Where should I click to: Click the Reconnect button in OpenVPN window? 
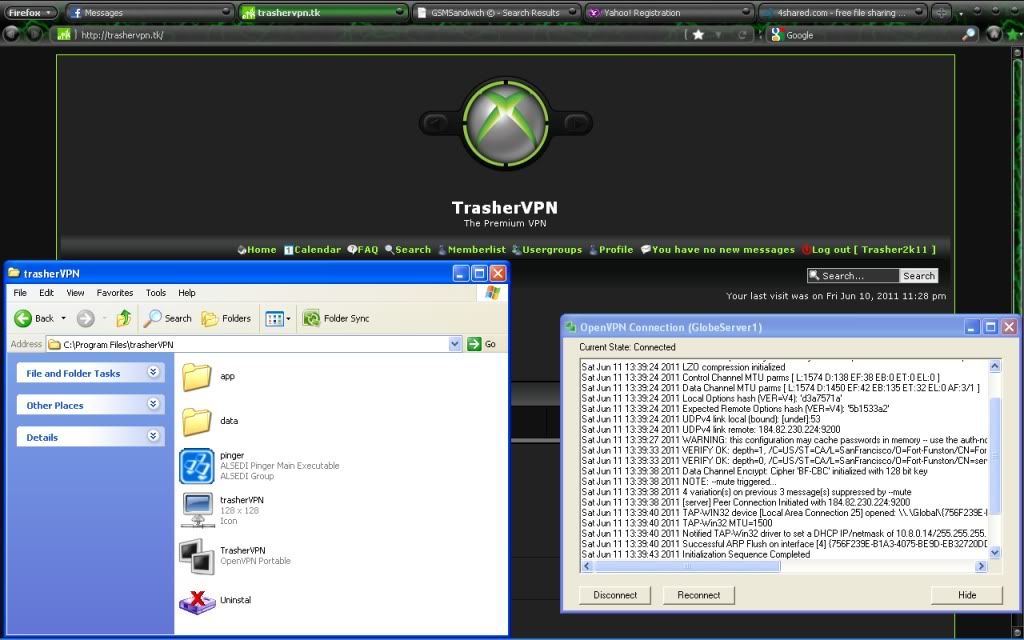698,595
